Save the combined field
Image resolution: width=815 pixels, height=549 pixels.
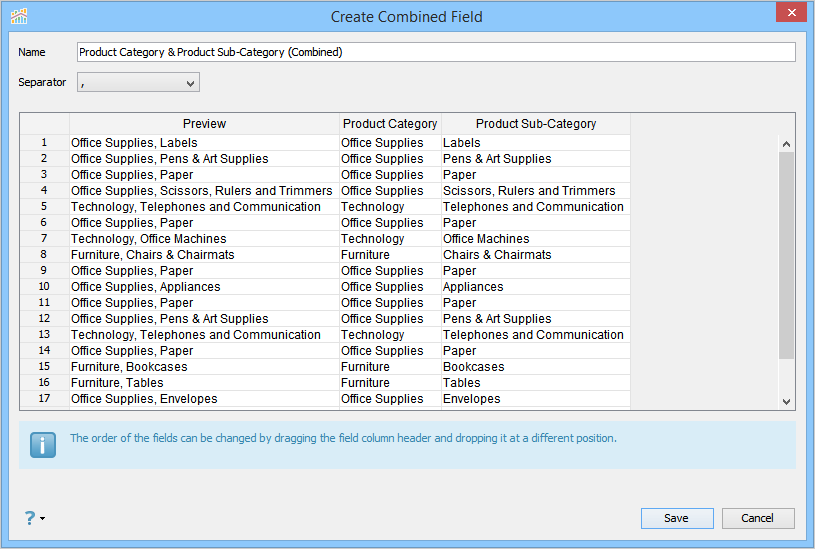pyautogui.click(x=677, y=518)
